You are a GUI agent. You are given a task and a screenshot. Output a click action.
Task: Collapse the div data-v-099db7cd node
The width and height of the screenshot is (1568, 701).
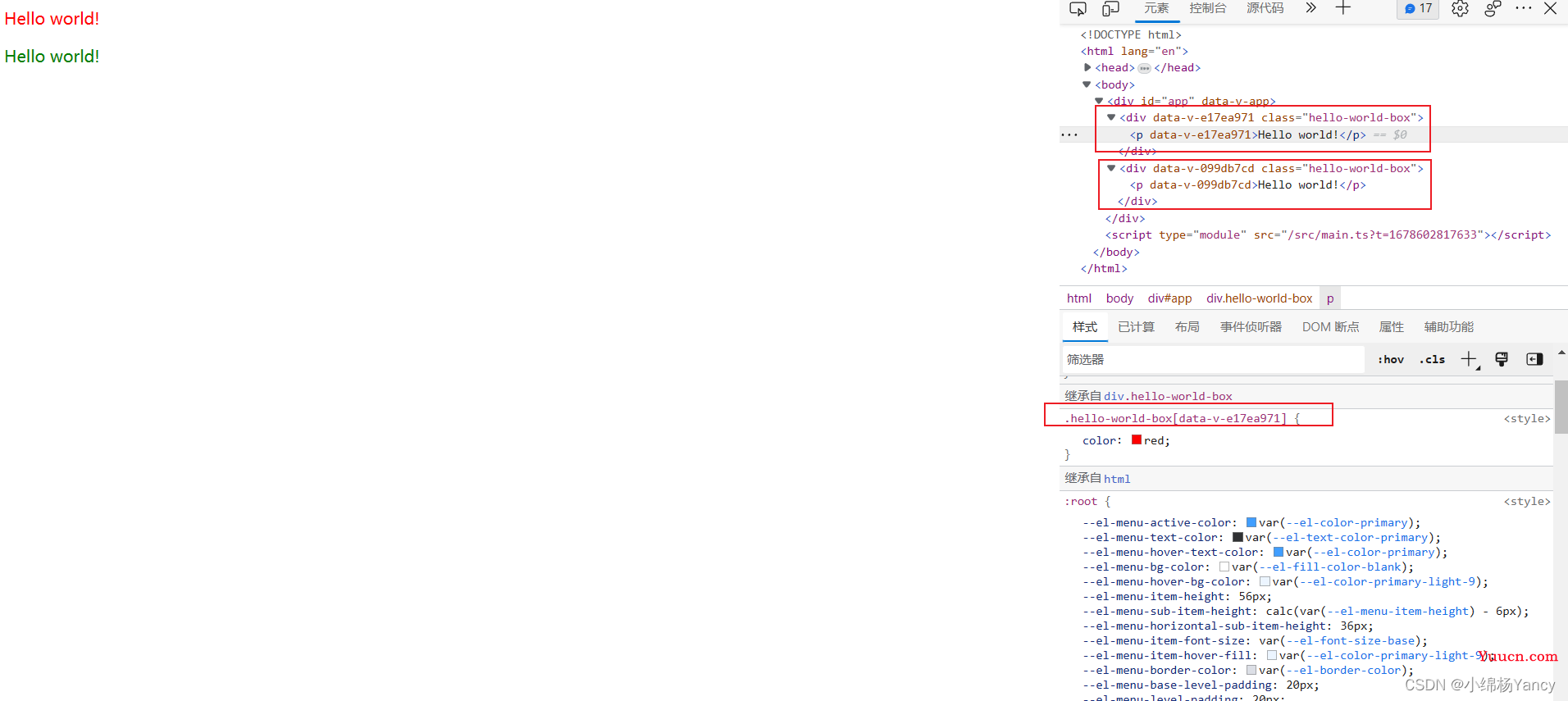[x=1111, y=168]
